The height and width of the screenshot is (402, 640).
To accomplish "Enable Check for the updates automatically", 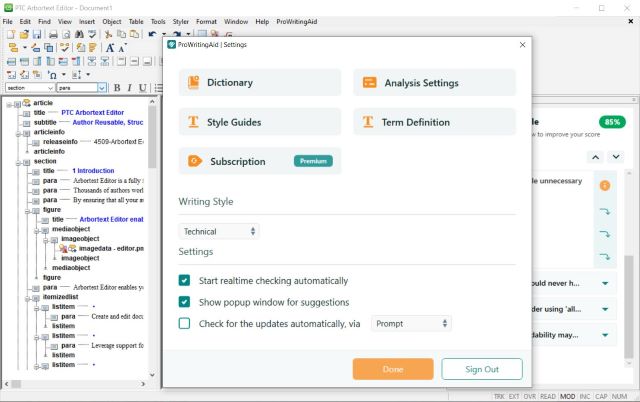I will click(184, 324).
